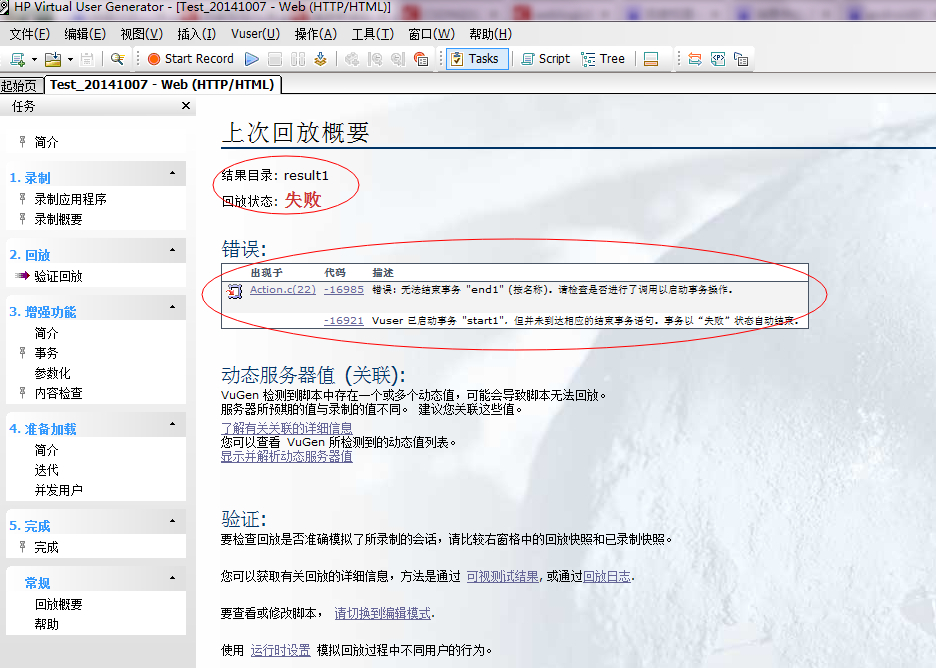Click the Save script floppy icon
This screenshot has height=668, width=936.
tap(87, 59)
